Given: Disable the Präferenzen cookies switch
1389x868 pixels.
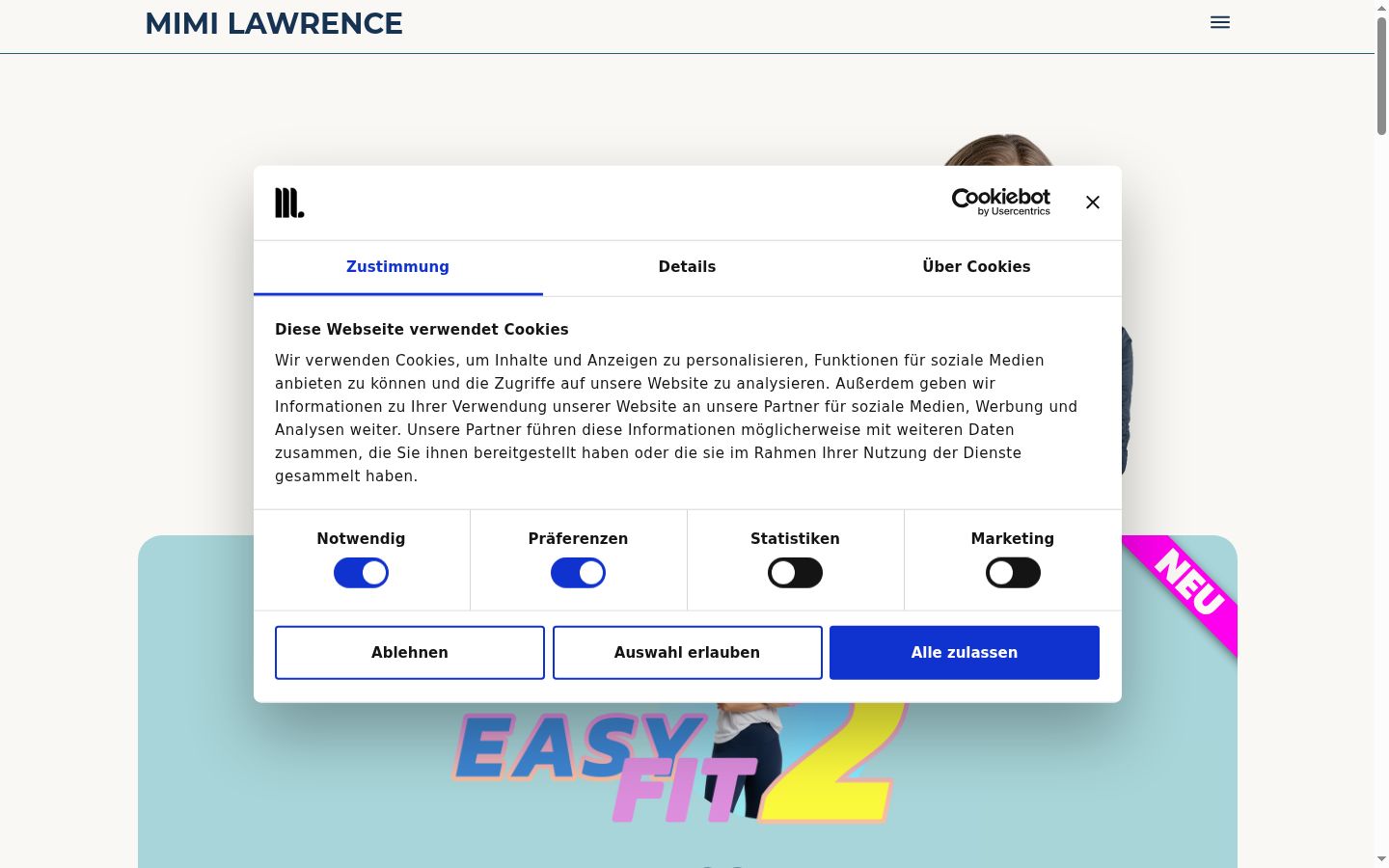Looking at the screenshot, I should click(578, 573).
